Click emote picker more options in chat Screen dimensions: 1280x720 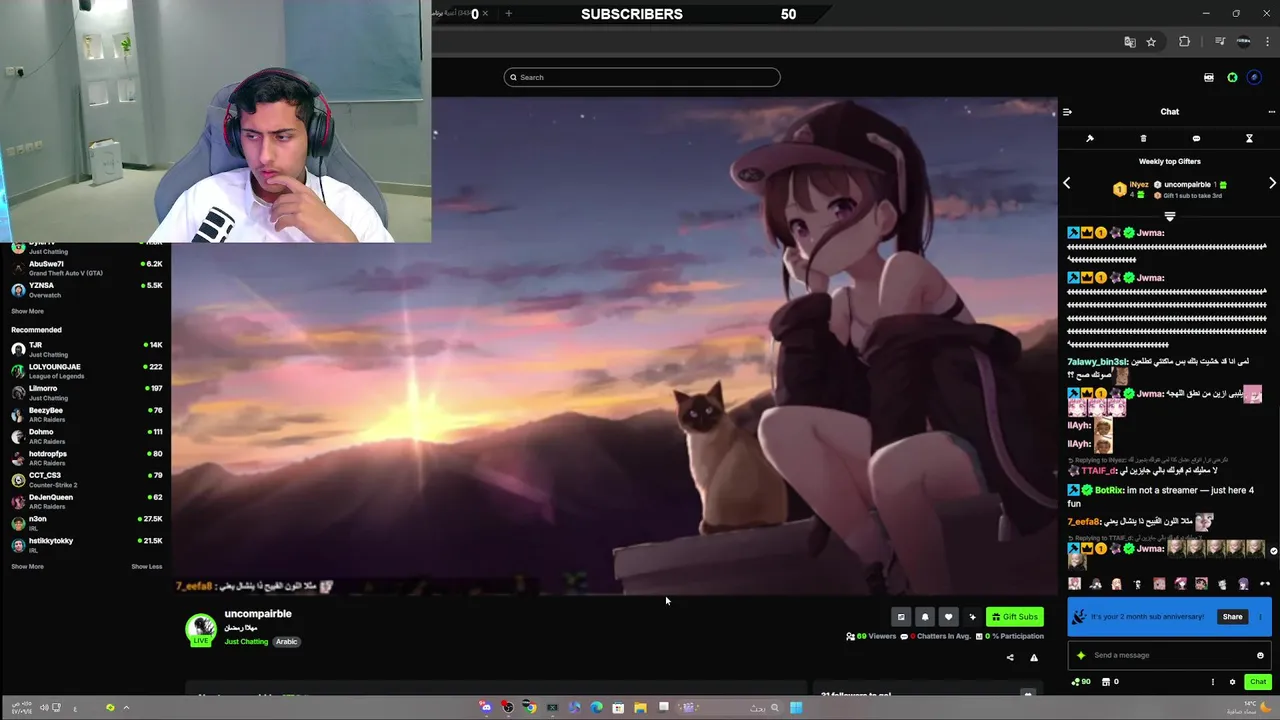(x=1265, y=584)
